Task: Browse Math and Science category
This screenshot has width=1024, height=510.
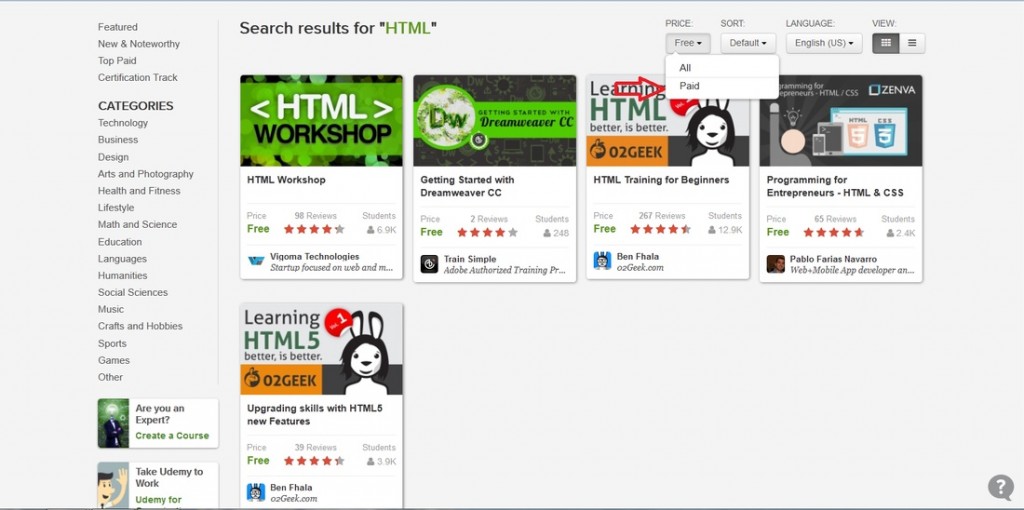Action: point(137,225)
